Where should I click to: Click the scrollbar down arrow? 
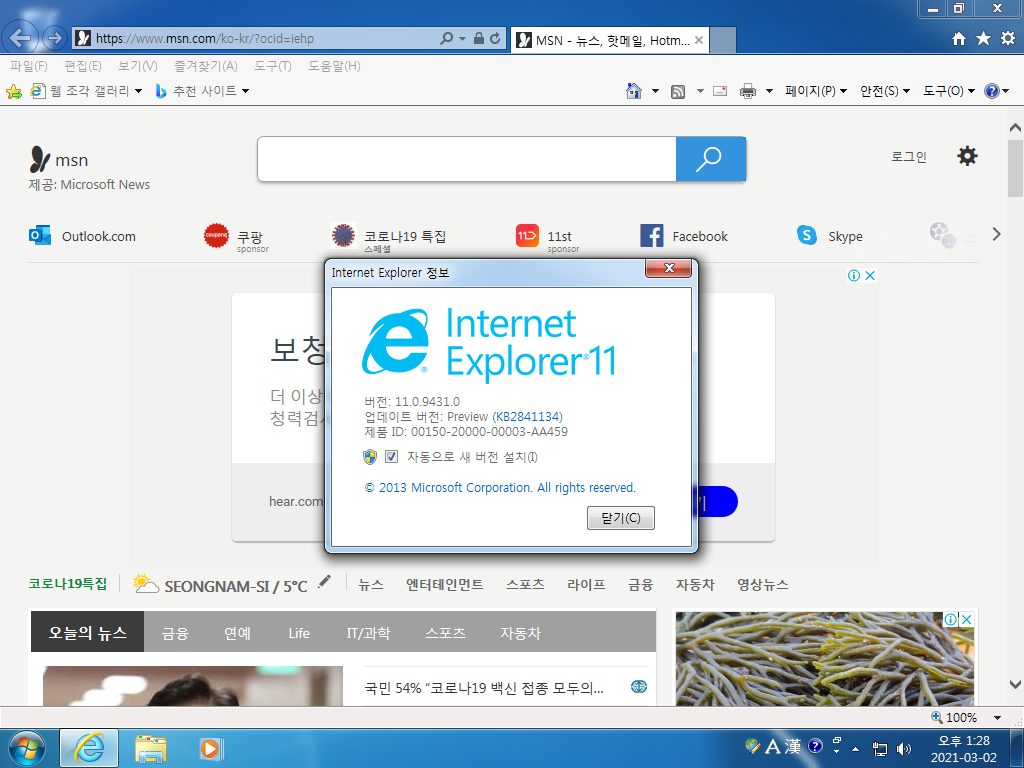(1015, 684)
